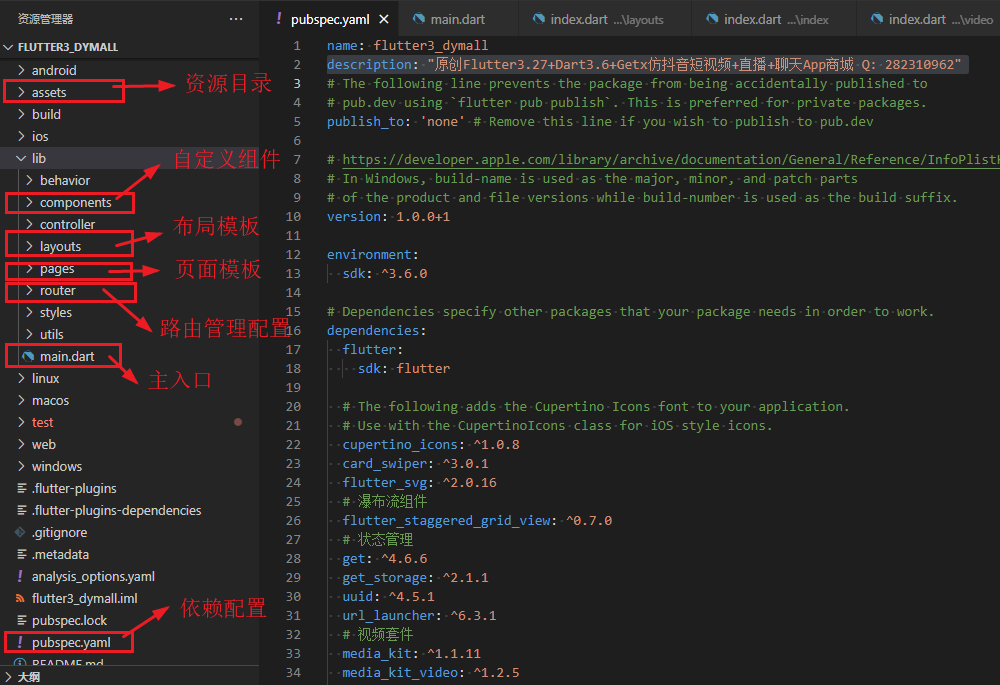Follow the developer.apple.com link on line 7
Image resolution: width=1000 pixels, height=685 pixels.
pos(671,159)
